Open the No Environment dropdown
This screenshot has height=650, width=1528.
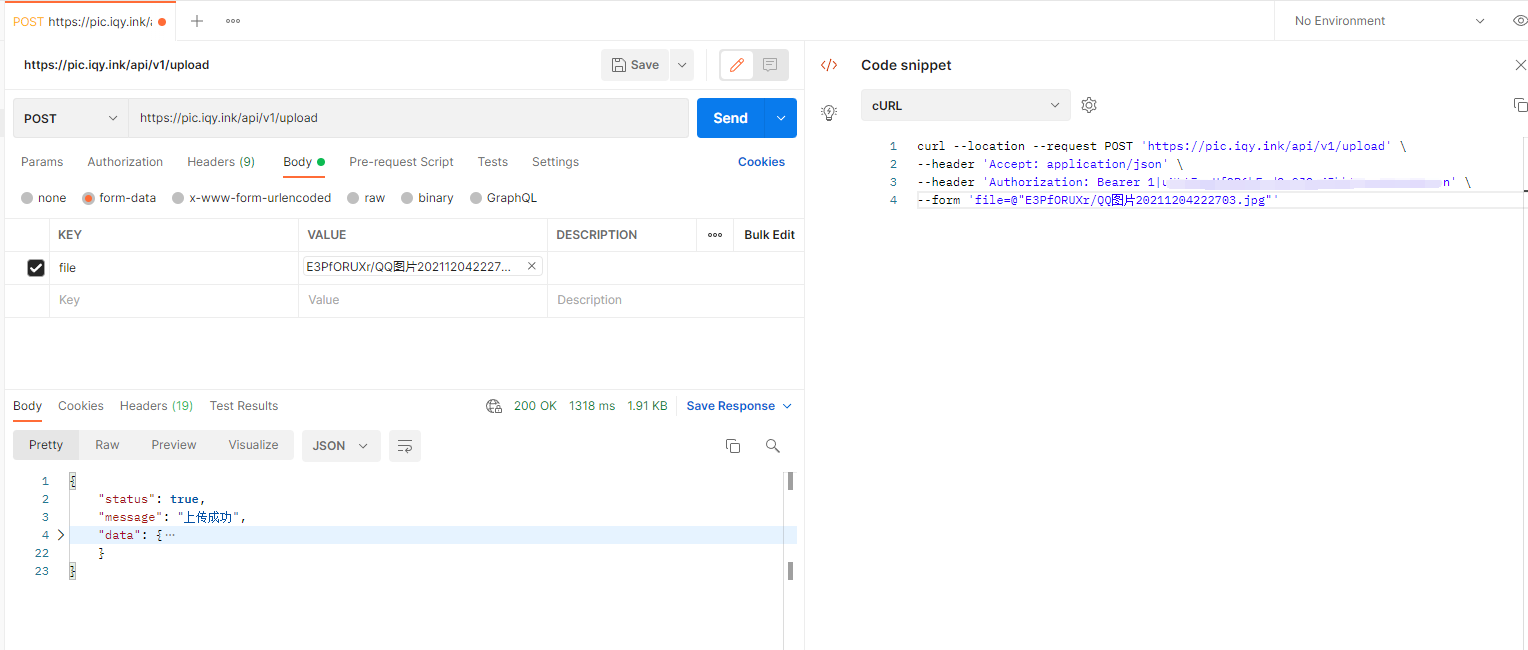(x=1390, y=21)
